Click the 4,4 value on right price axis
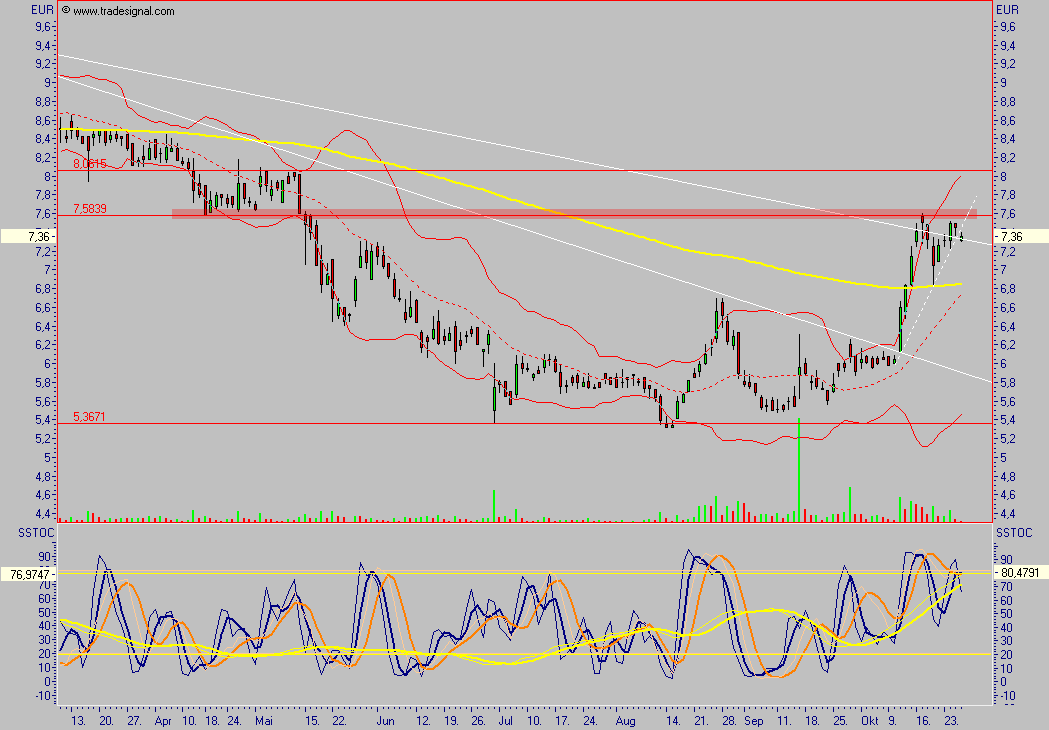This screenshot has width=1049, height=730. [1008, 514]
